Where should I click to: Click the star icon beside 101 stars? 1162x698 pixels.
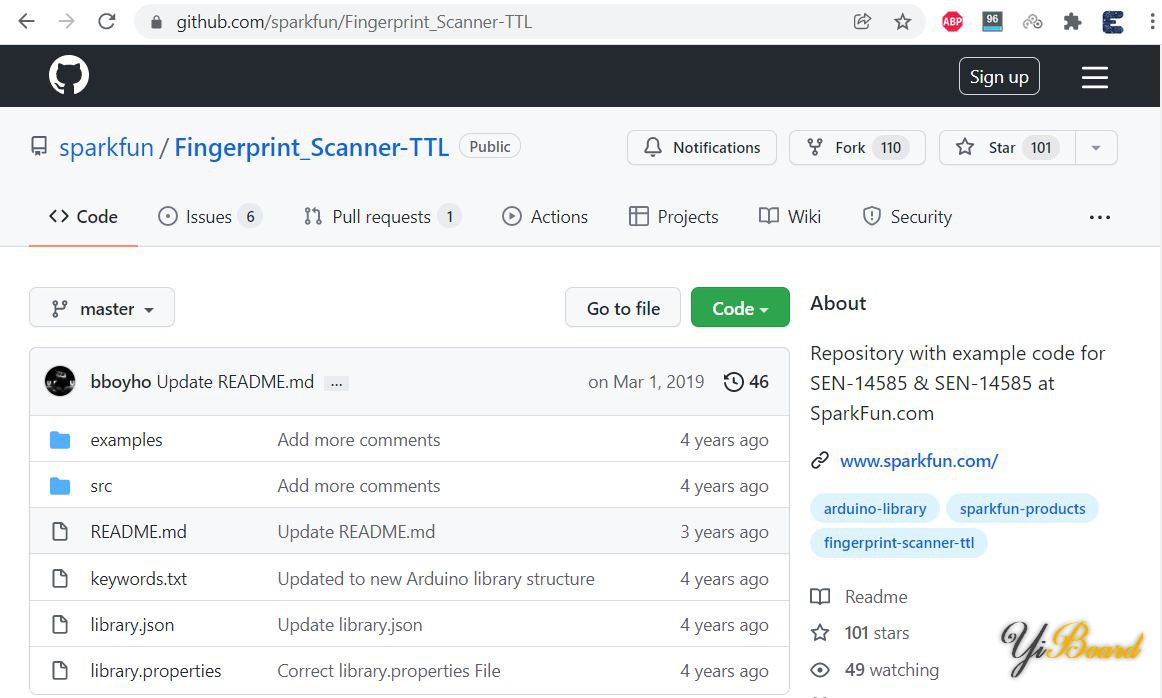pyautogui.click(x=820, y=633)
